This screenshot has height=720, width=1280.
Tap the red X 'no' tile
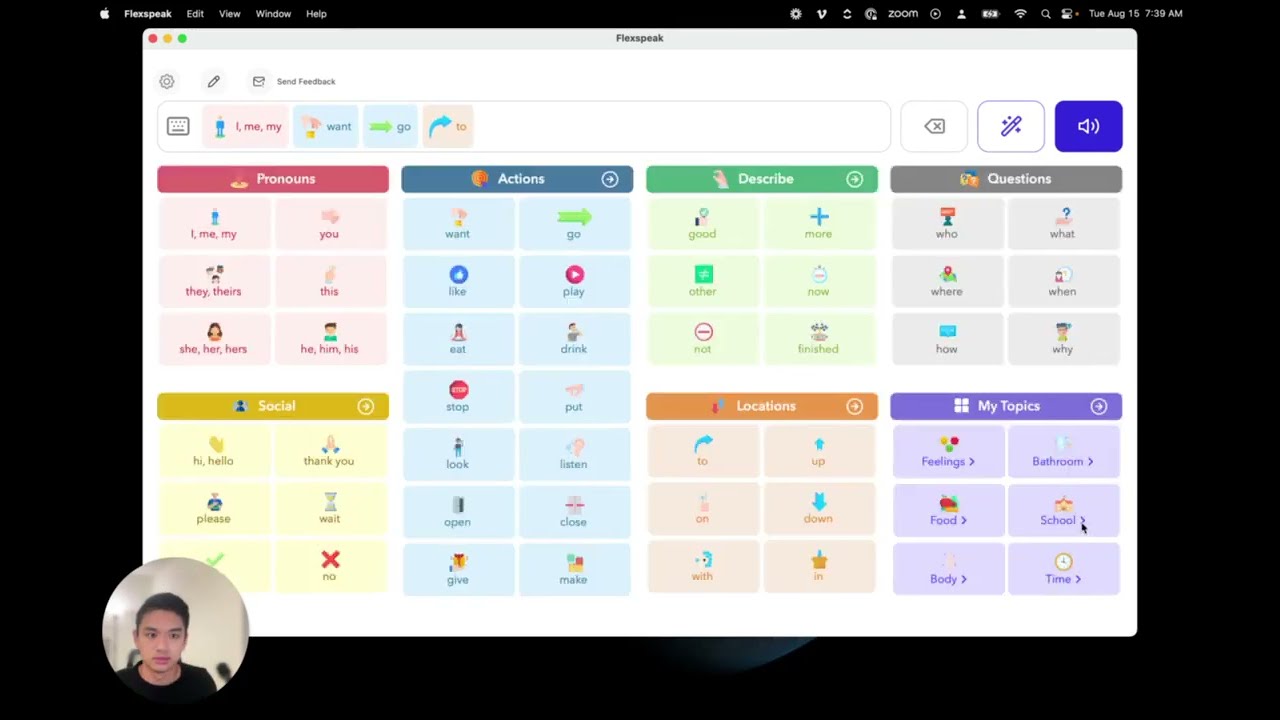tap(329, 566)
